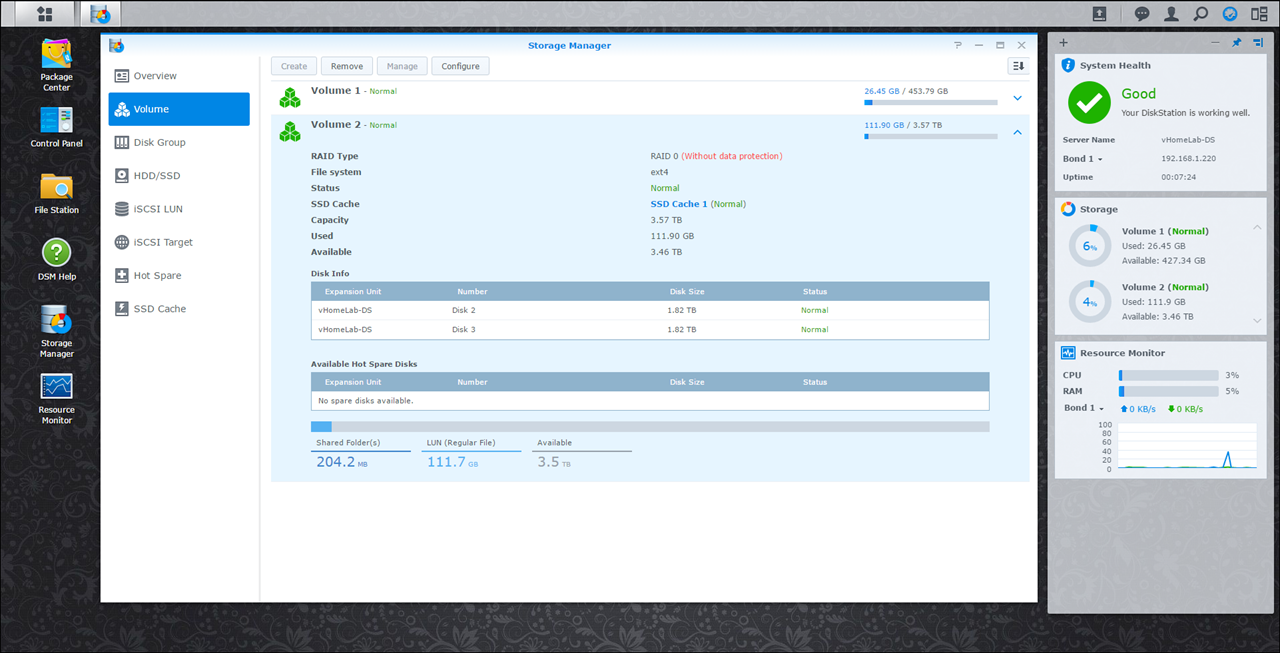Open the Resource Monitor desktop shortcut
The height and width of the screenshot is (653, 1280).
coord(56,397)
